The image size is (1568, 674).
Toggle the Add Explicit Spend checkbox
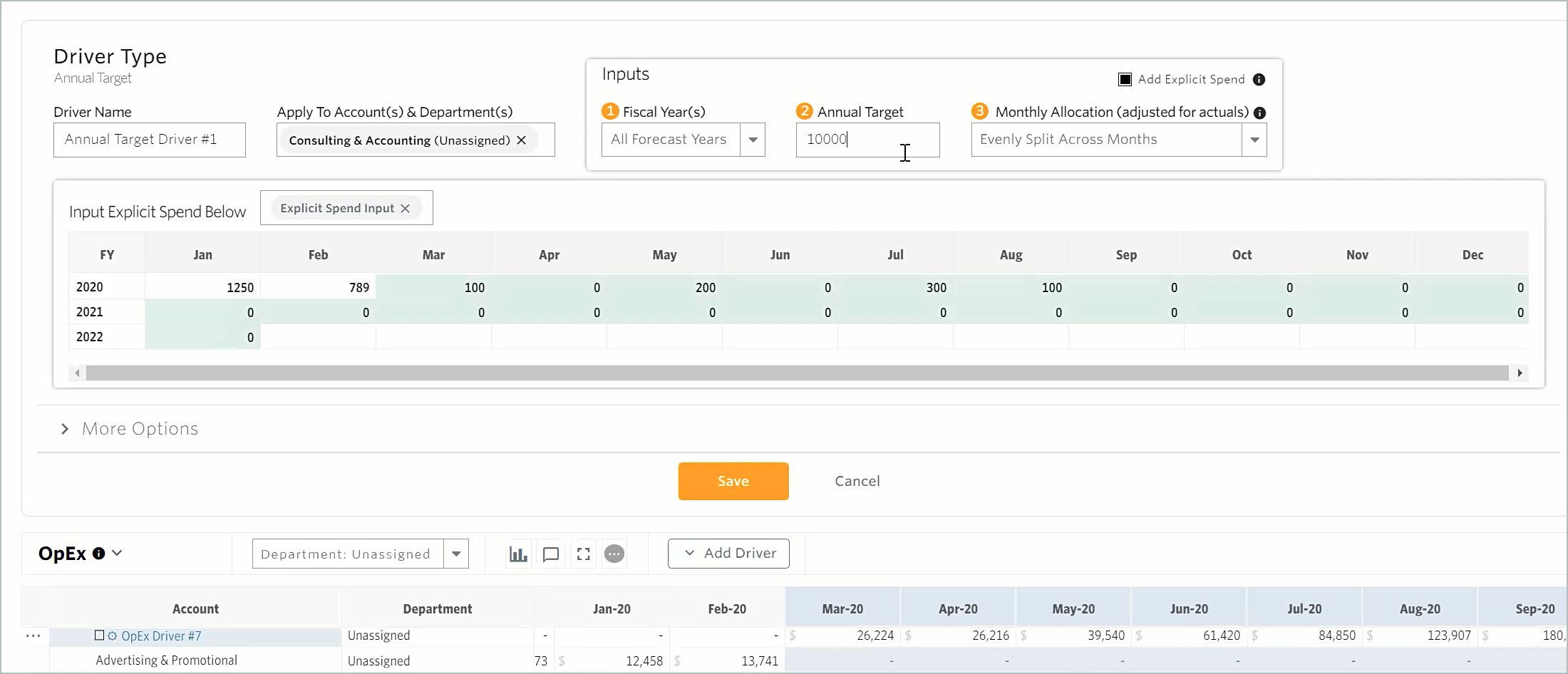[1125, 79]
